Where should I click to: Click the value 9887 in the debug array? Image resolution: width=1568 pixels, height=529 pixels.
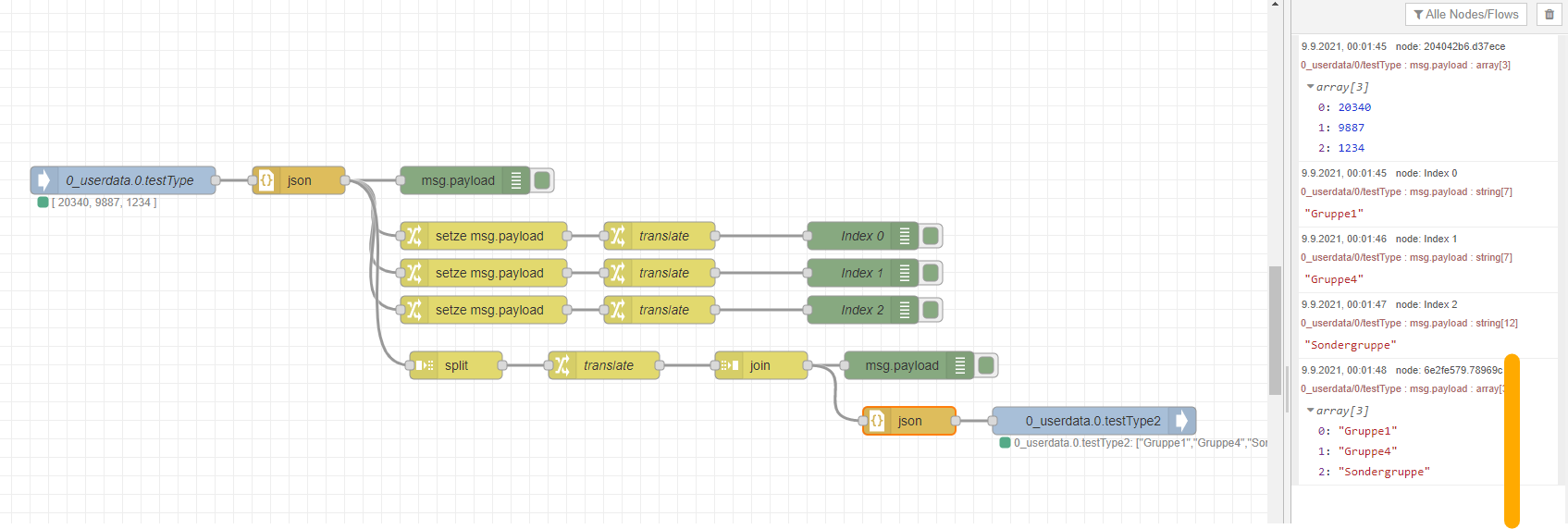[1351, 128]
